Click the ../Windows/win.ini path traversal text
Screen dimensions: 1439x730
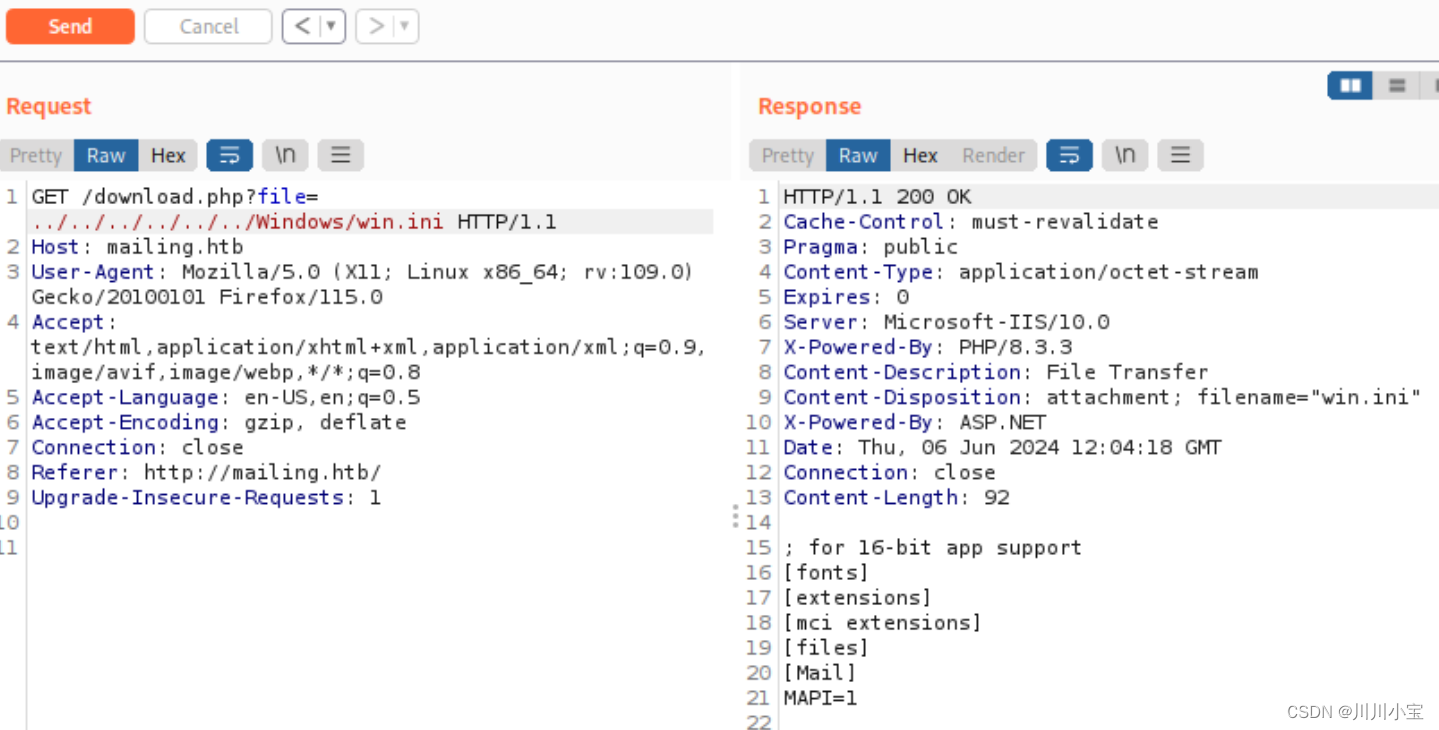pyautogui.click(x=237, y=222)
